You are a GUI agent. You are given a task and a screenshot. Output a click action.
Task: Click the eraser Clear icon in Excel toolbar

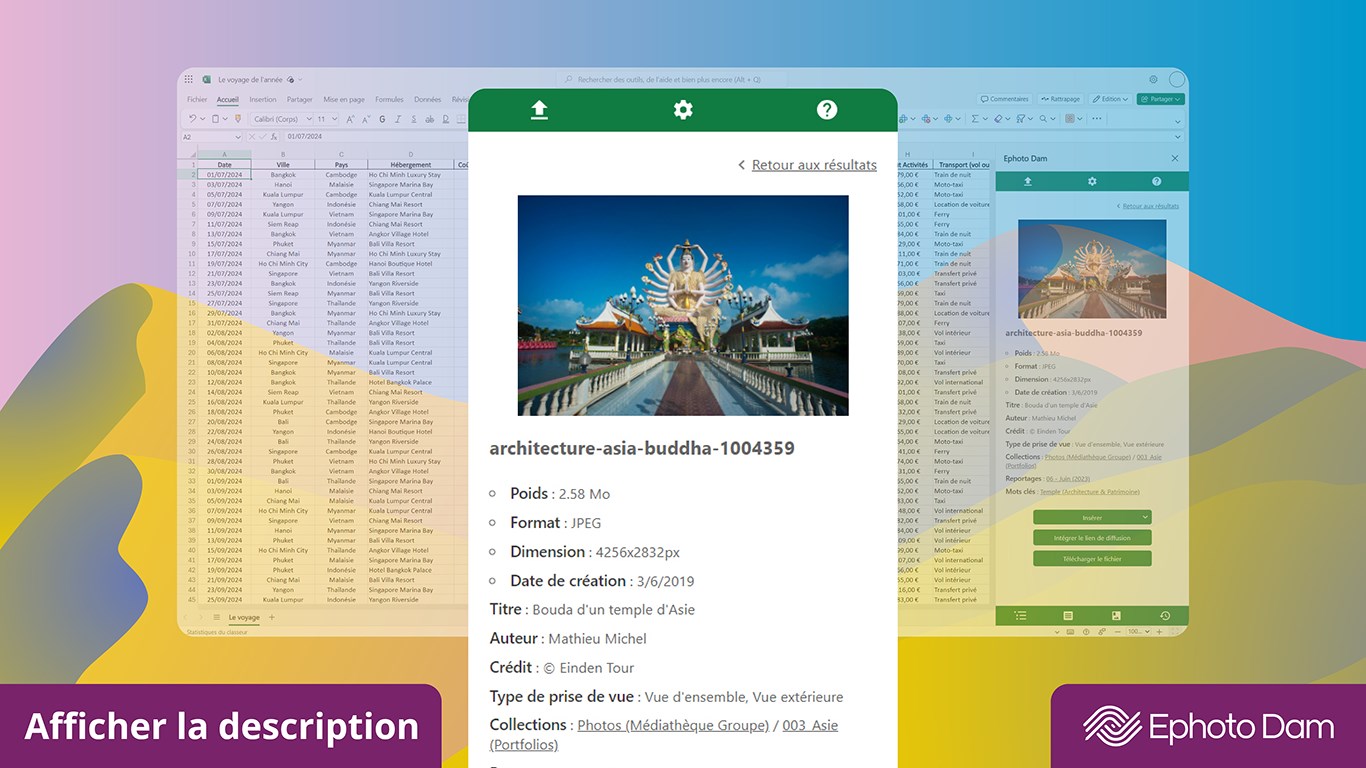[998, 119]
